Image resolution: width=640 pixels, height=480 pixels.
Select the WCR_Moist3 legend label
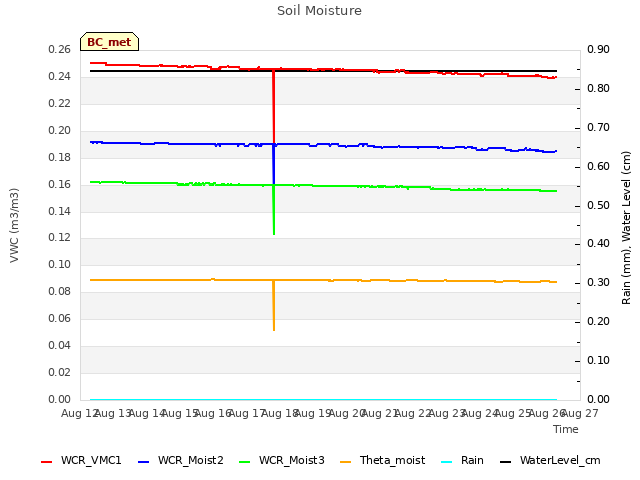point(291,460)
